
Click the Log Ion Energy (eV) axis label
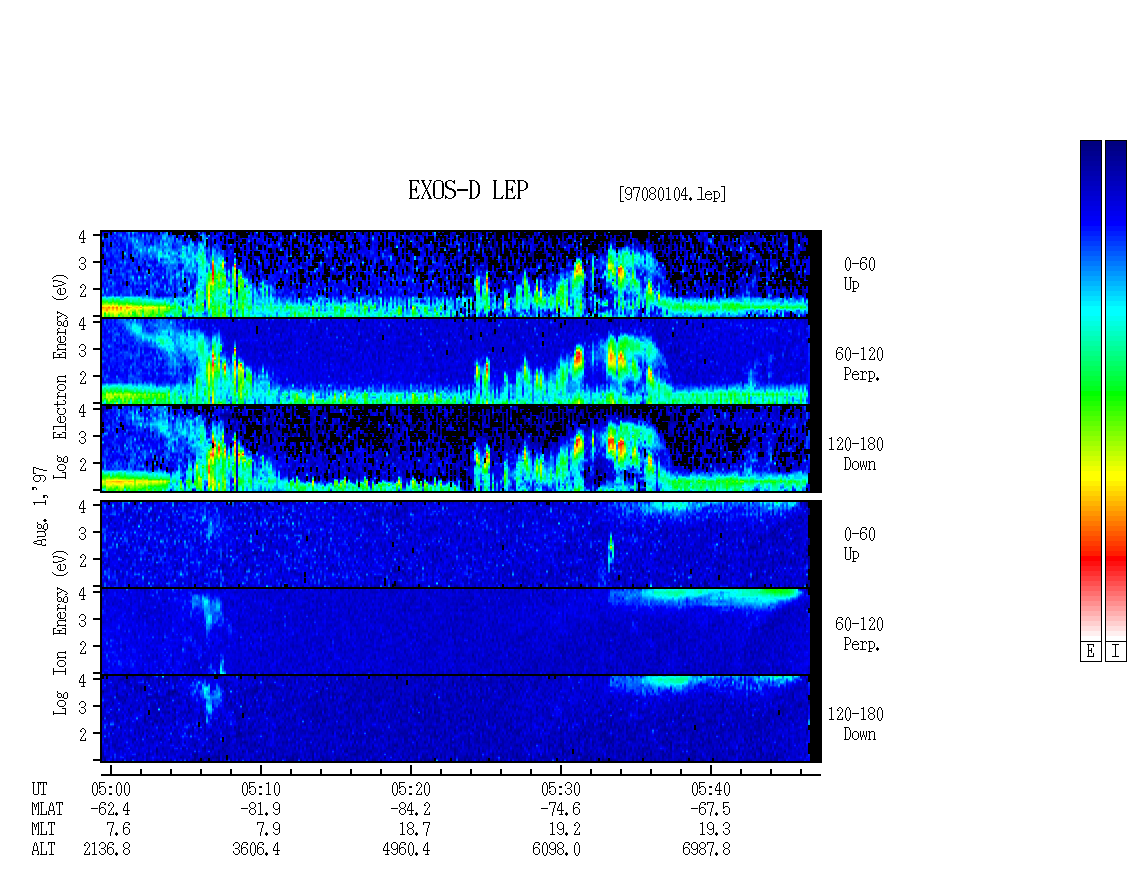(61, 632)
